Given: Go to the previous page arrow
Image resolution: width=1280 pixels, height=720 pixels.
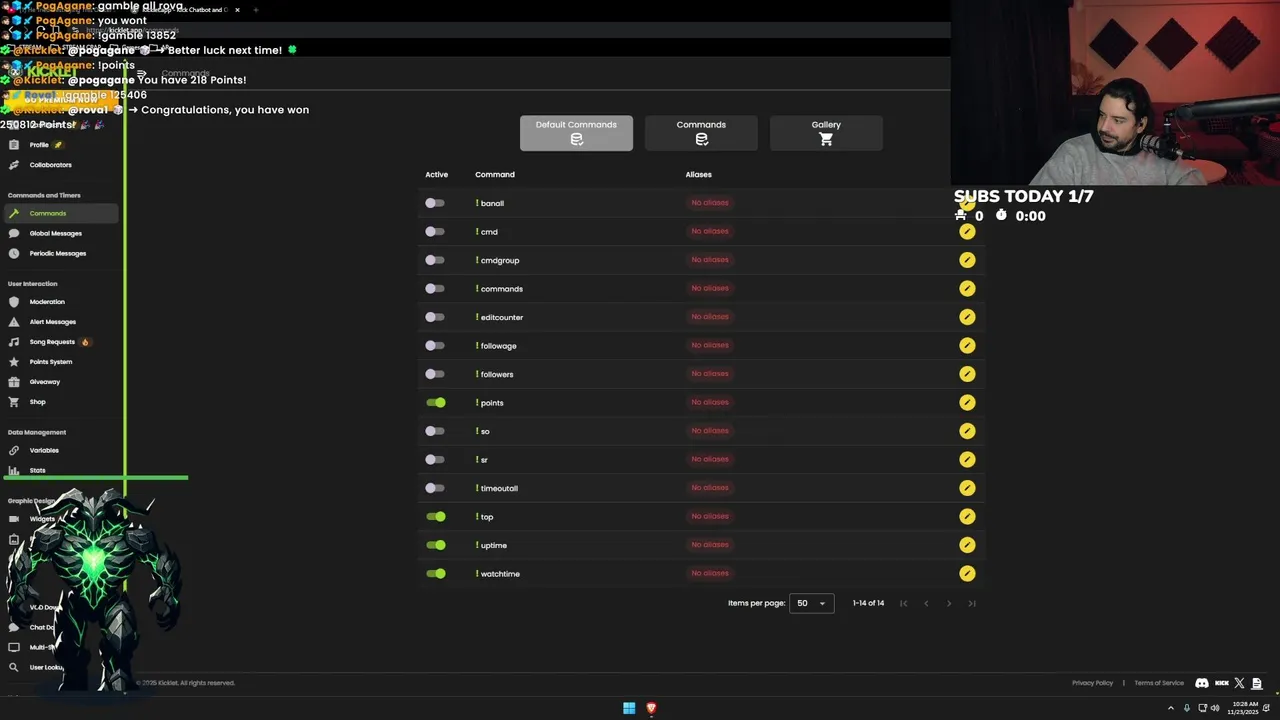Looking at the screenshot, I should coord(926,603).
